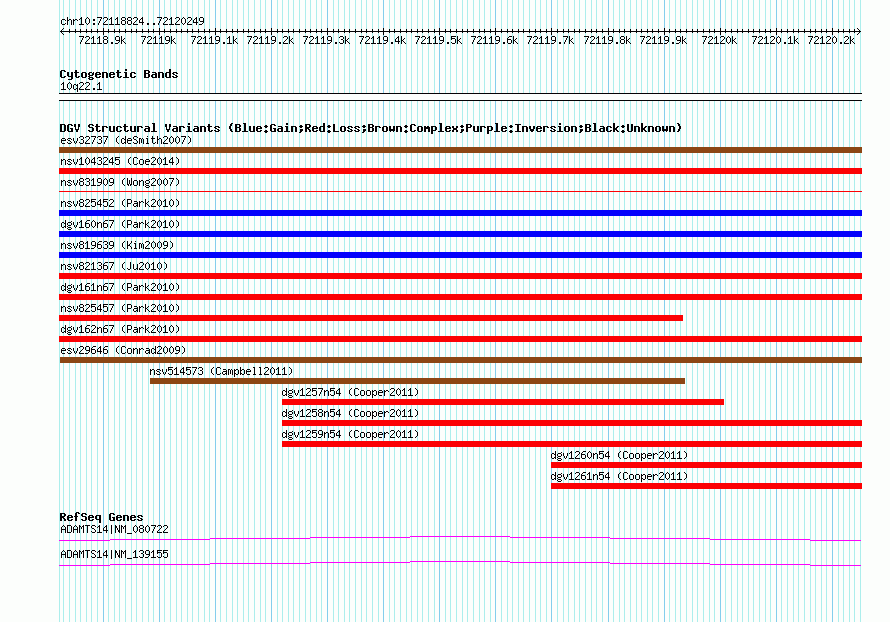This screenshot has width=890, height=622.
Task: Click the 72119.5k ruler tick label
Action: [438, 40]
